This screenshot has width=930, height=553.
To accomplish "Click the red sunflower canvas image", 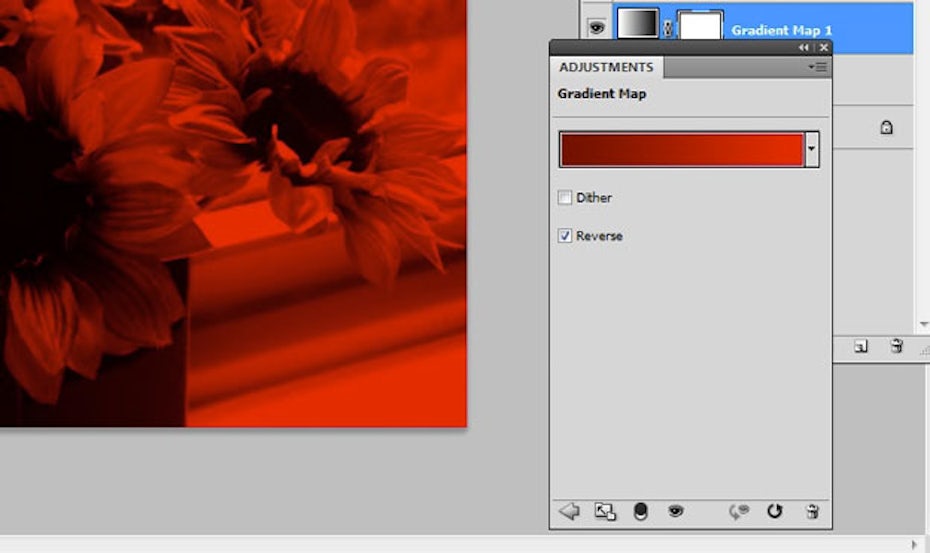I will coord(233,212).
